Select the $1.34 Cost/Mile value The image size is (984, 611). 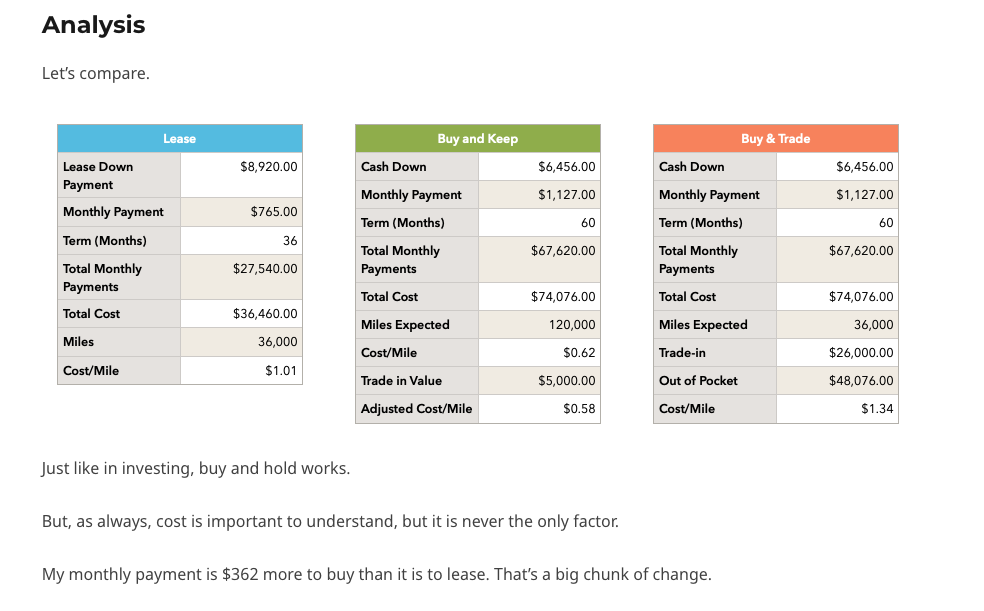(877, 409)
